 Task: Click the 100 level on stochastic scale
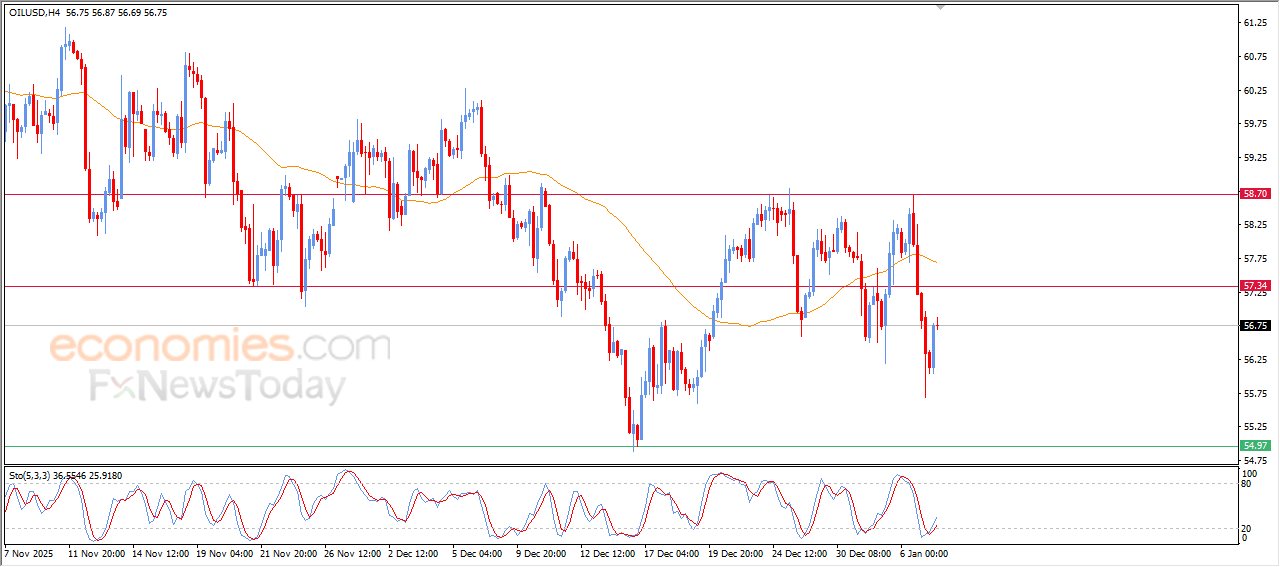point(1249,472)
